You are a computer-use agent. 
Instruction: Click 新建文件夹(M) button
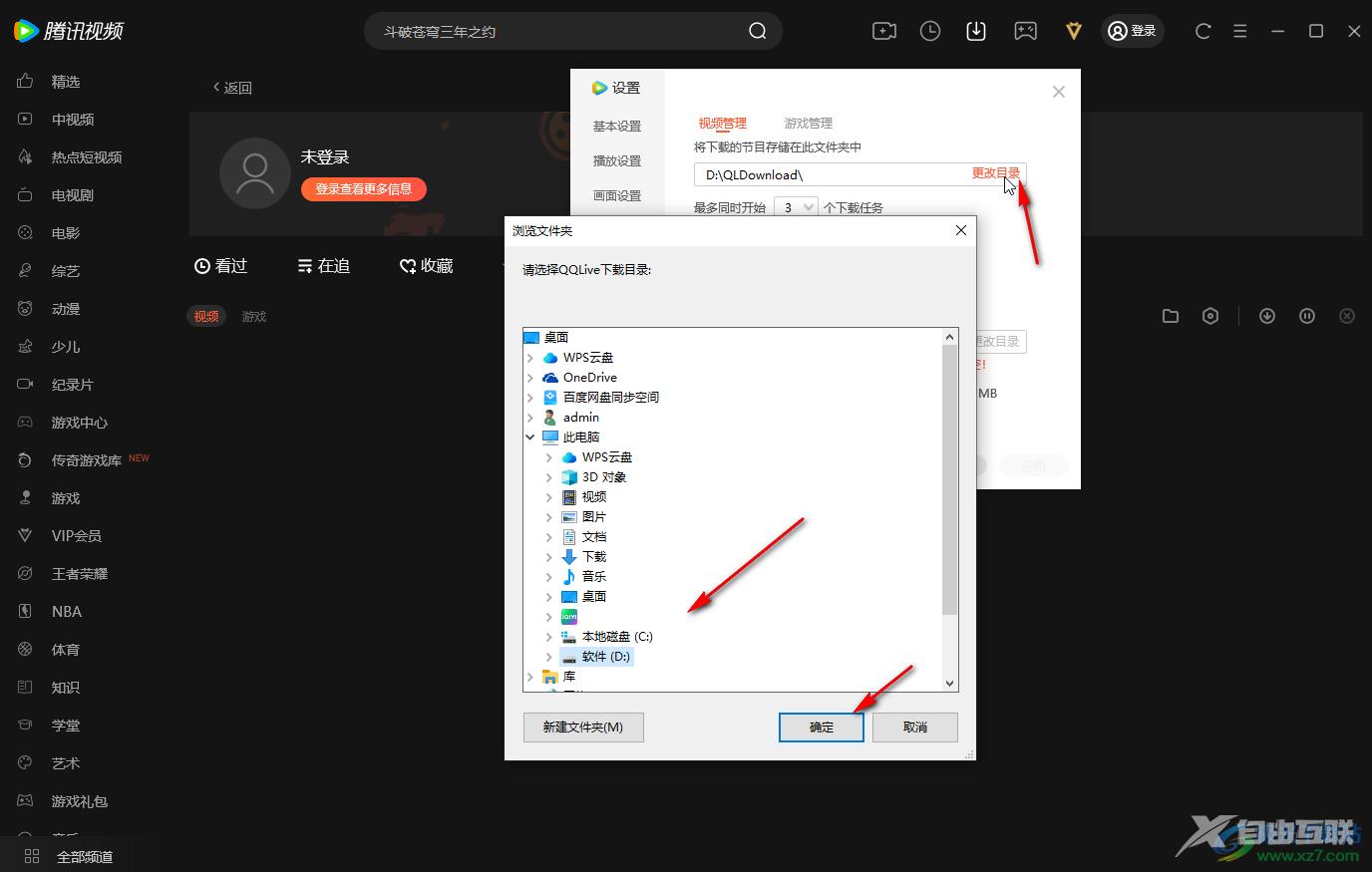583,727
